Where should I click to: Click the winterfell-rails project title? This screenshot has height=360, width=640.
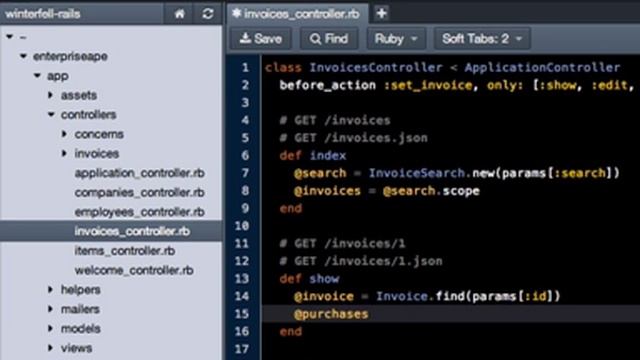point(42,14)
